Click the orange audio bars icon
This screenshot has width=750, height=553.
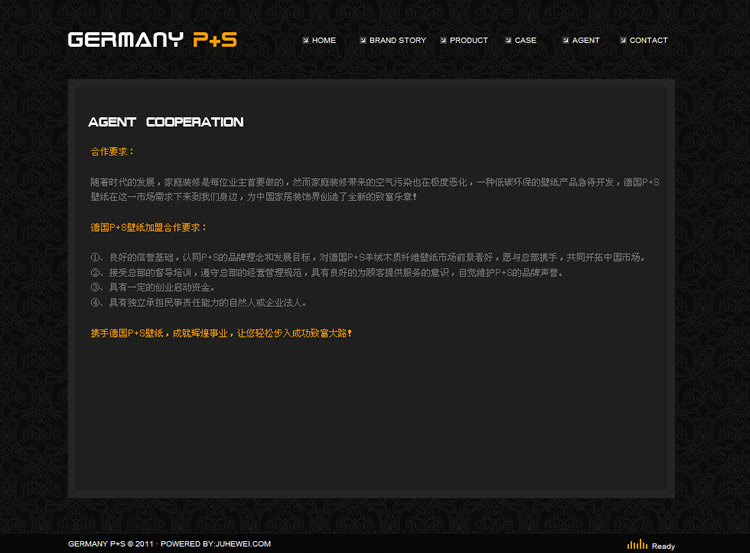pyautogui.click(x=637, y=545)
